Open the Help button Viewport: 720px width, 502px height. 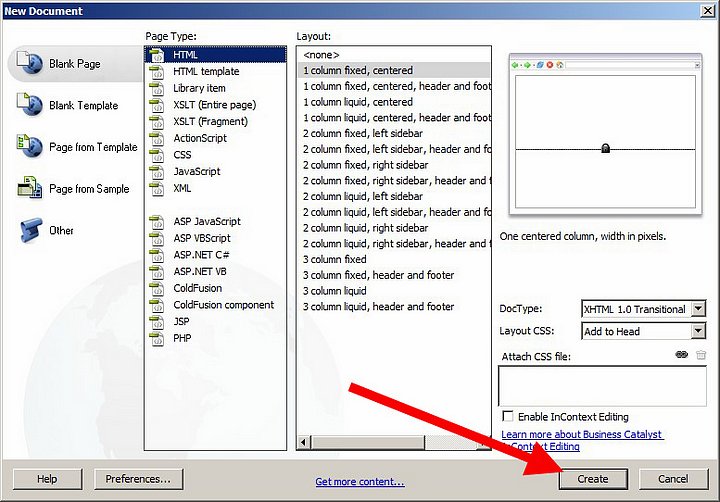pyautogui.click(x=47, y=479)
